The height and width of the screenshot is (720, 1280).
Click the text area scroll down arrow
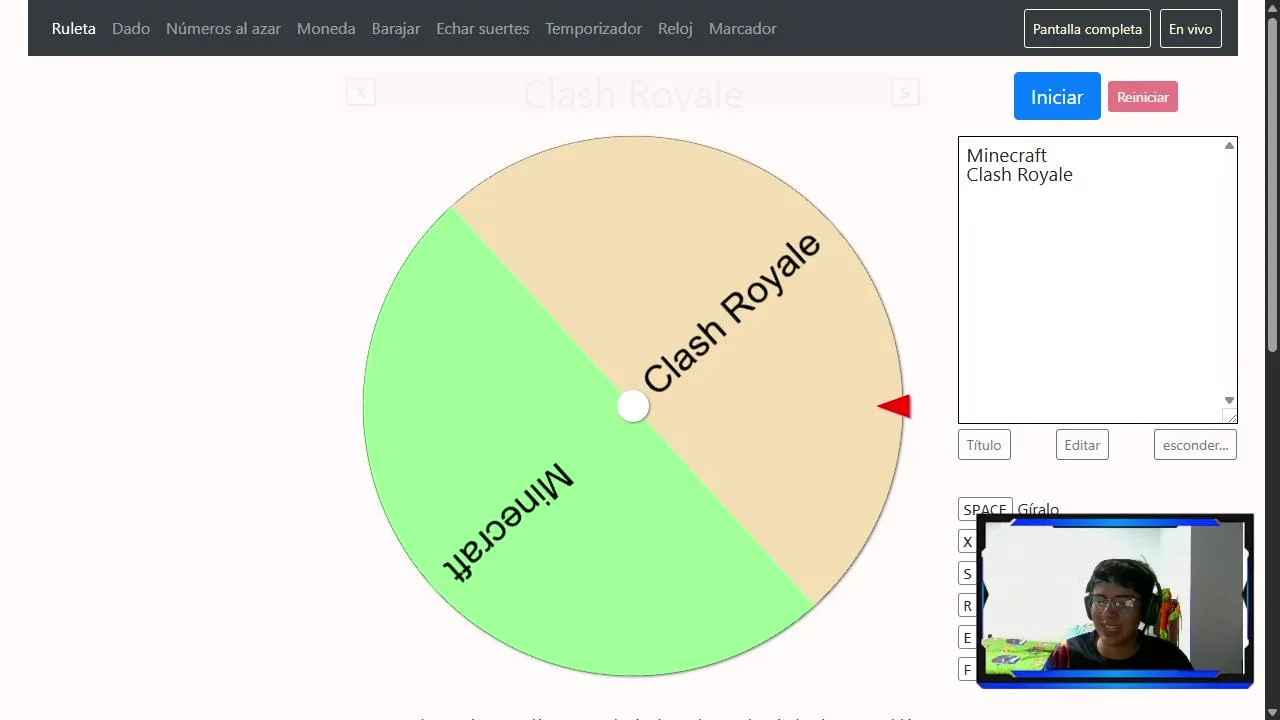(x=1229, y=401)
